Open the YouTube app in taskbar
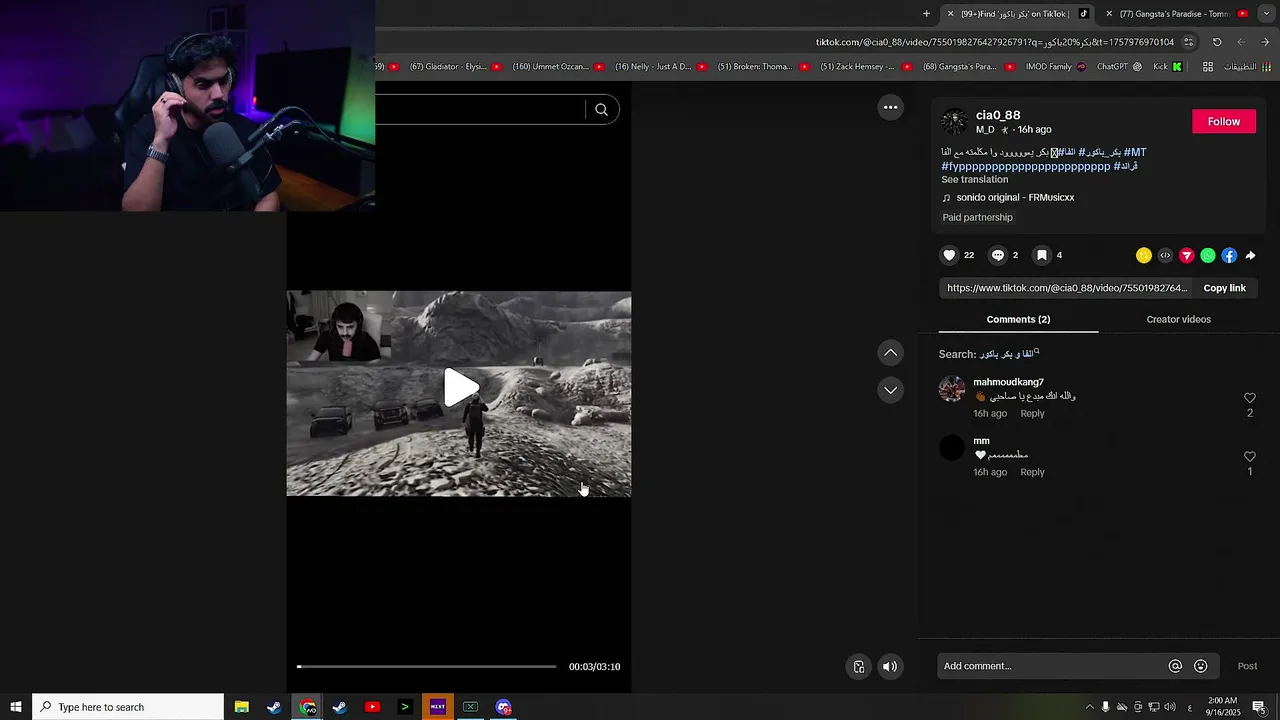1280x720 pixels. tap(372, 707)
